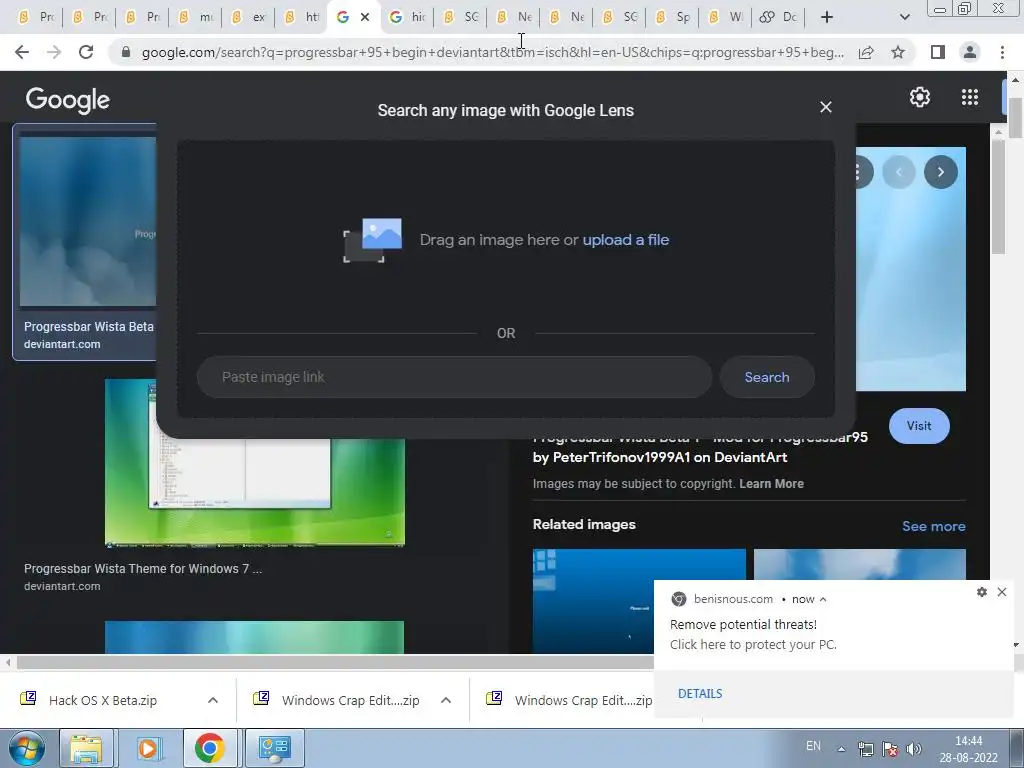Go back using the browser back arrow
The height and width of the screenshot is (768, 1024).
[22, 52]
